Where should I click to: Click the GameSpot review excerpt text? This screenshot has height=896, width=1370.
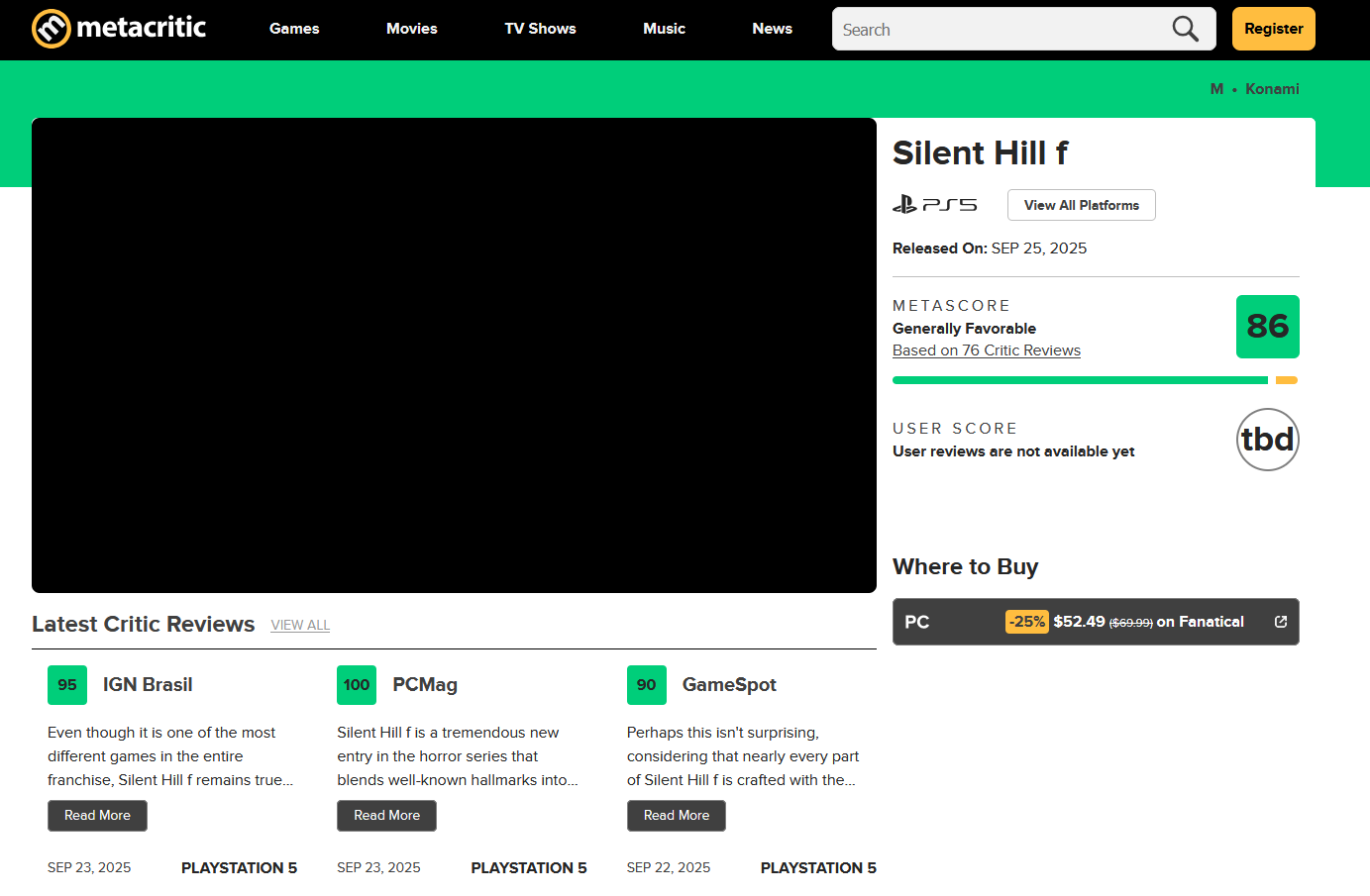[743, 756]
